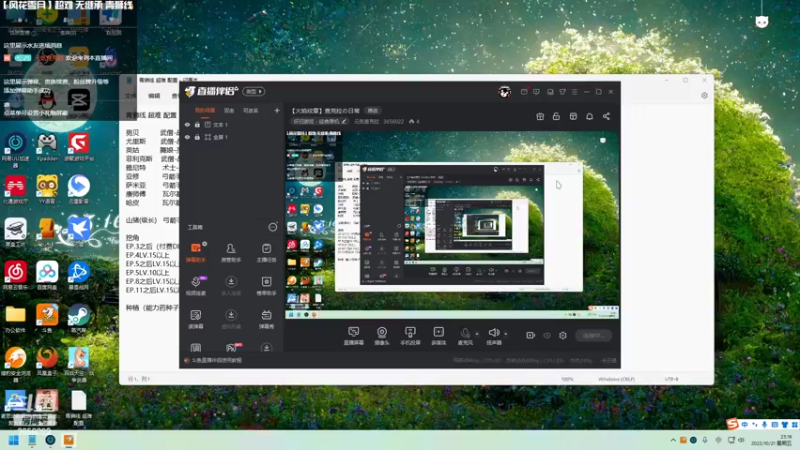Open the 办公软件 desktop folder
Image resolution: width=800 pixels, height=450 pixels.
[15, 318]
